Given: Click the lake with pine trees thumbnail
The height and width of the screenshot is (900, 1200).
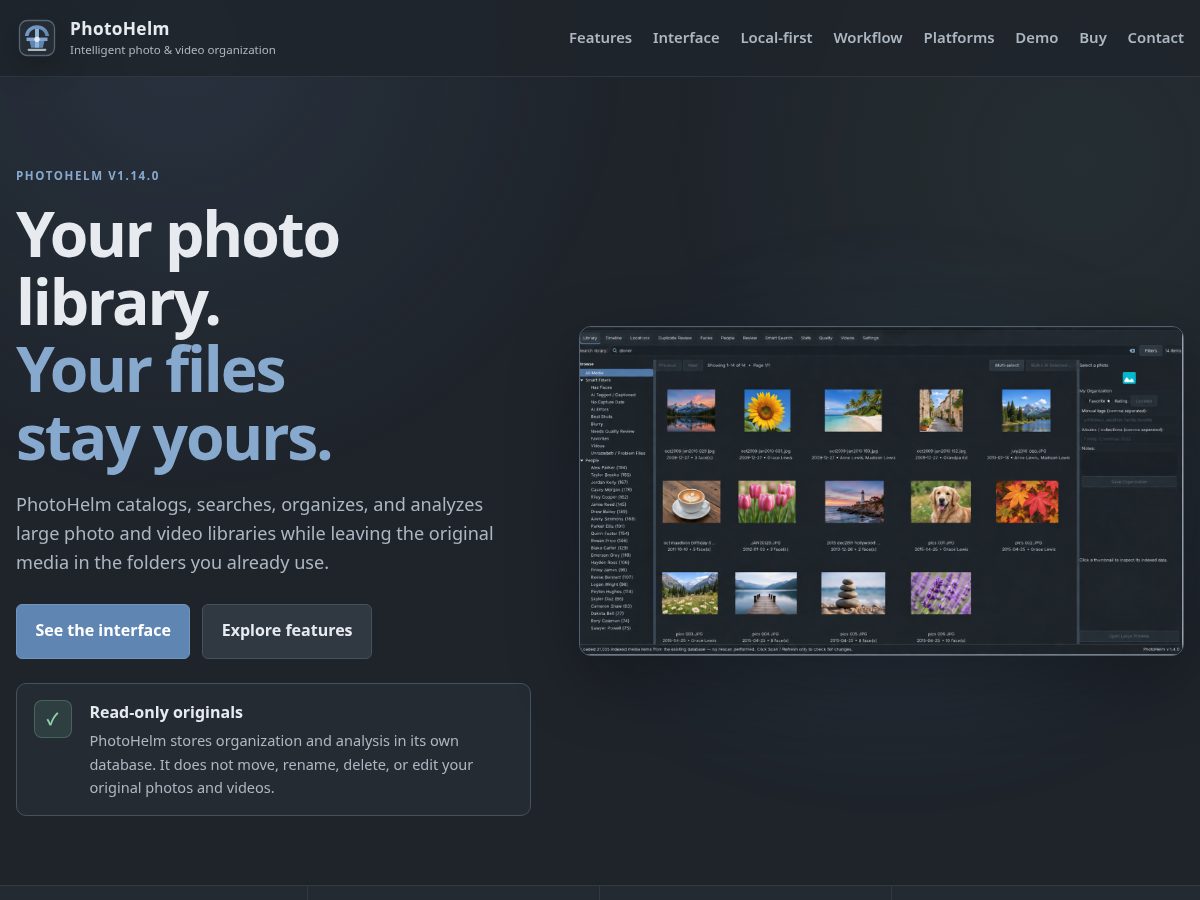Looking at the screenshot, I should click(1026, 410).
